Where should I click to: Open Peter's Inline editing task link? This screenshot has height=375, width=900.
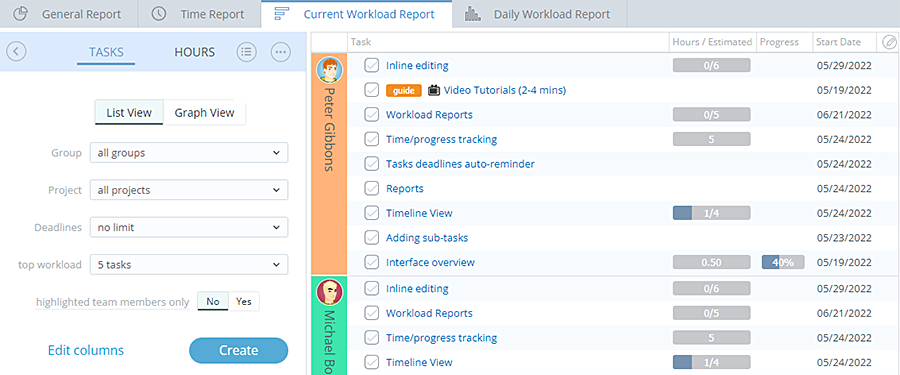(417, 65)
